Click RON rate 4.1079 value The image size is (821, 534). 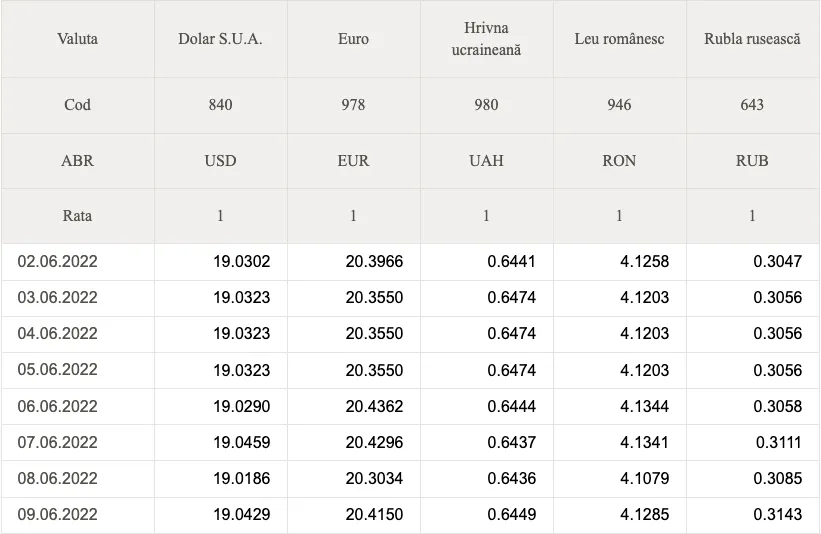(x=644, y=478)
